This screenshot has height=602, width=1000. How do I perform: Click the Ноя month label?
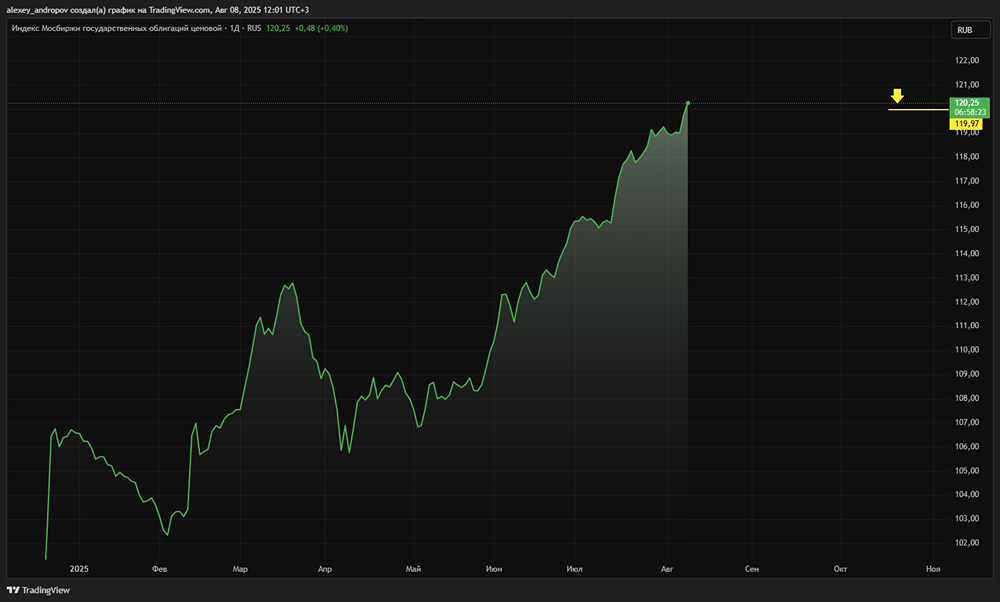(933, 569)
